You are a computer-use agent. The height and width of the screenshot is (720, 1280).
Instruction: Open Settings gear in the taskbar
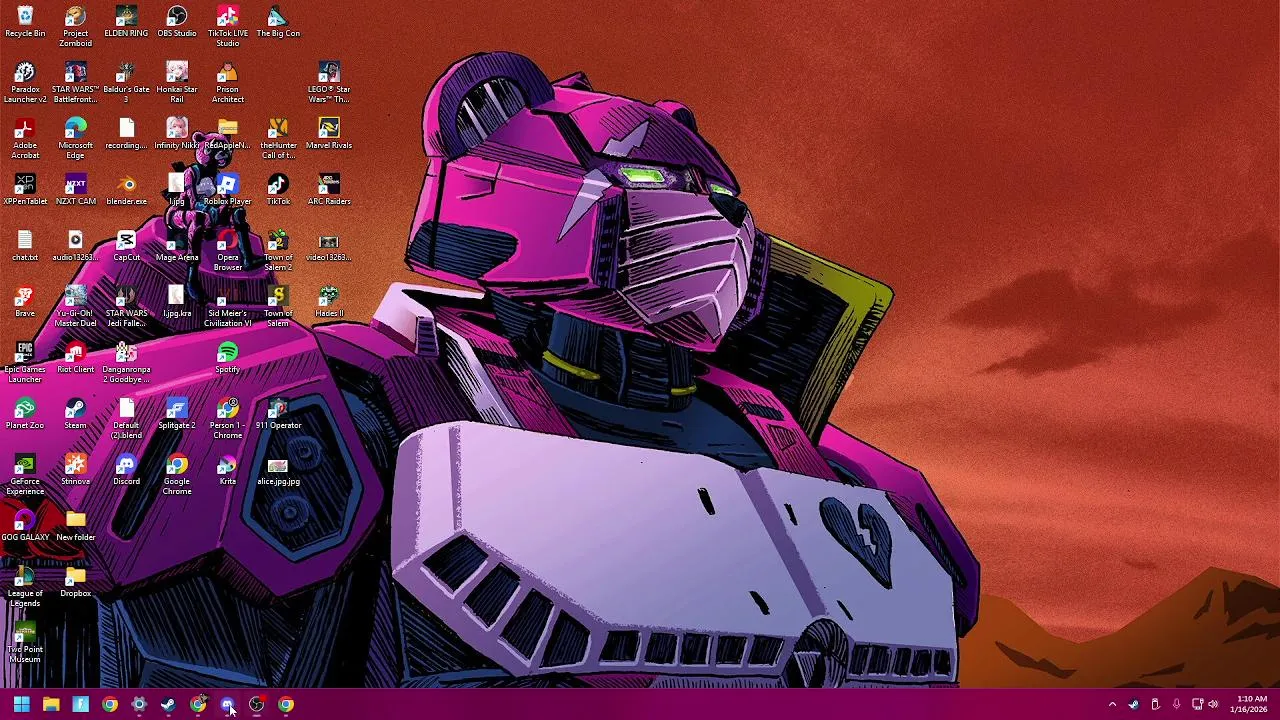[x=139, y=704]
